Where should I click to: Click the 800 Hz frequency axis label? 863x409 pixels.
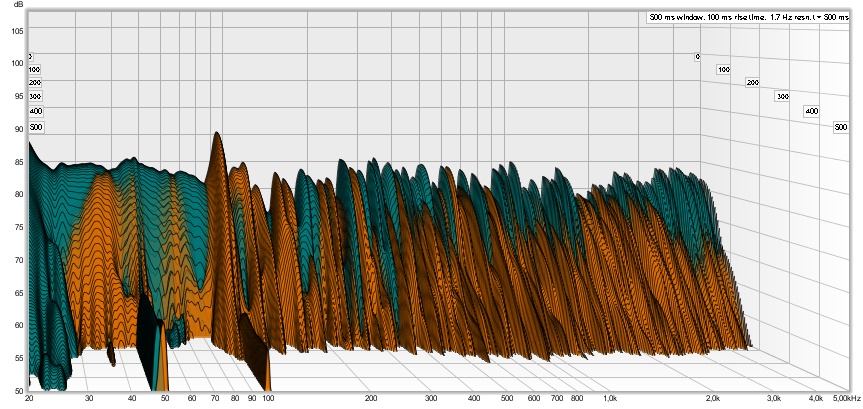[577, 397]
